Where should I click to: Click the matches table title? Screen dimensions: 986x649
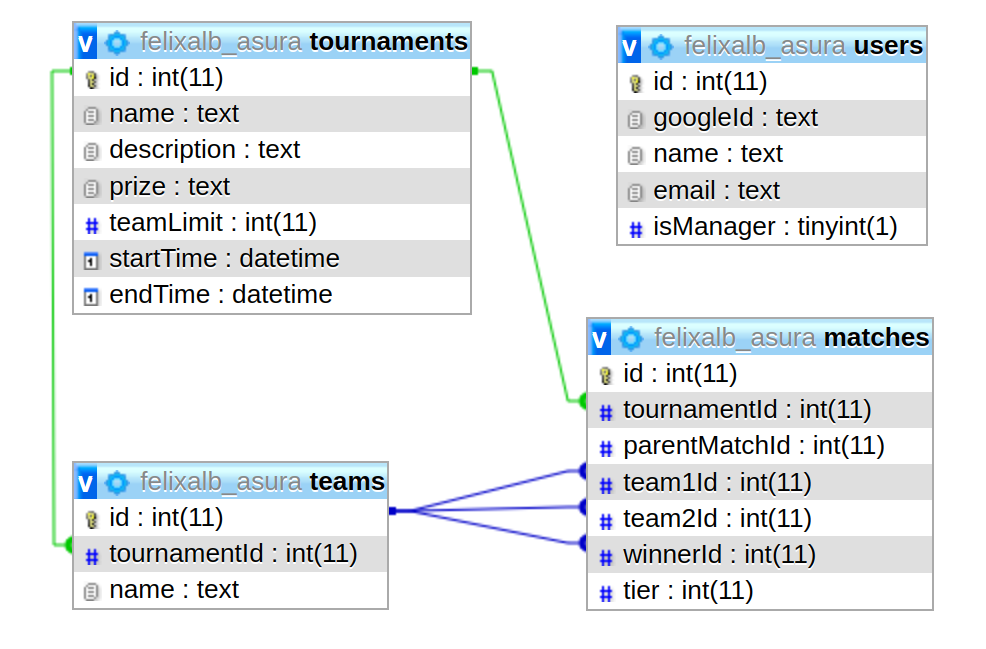876,338
